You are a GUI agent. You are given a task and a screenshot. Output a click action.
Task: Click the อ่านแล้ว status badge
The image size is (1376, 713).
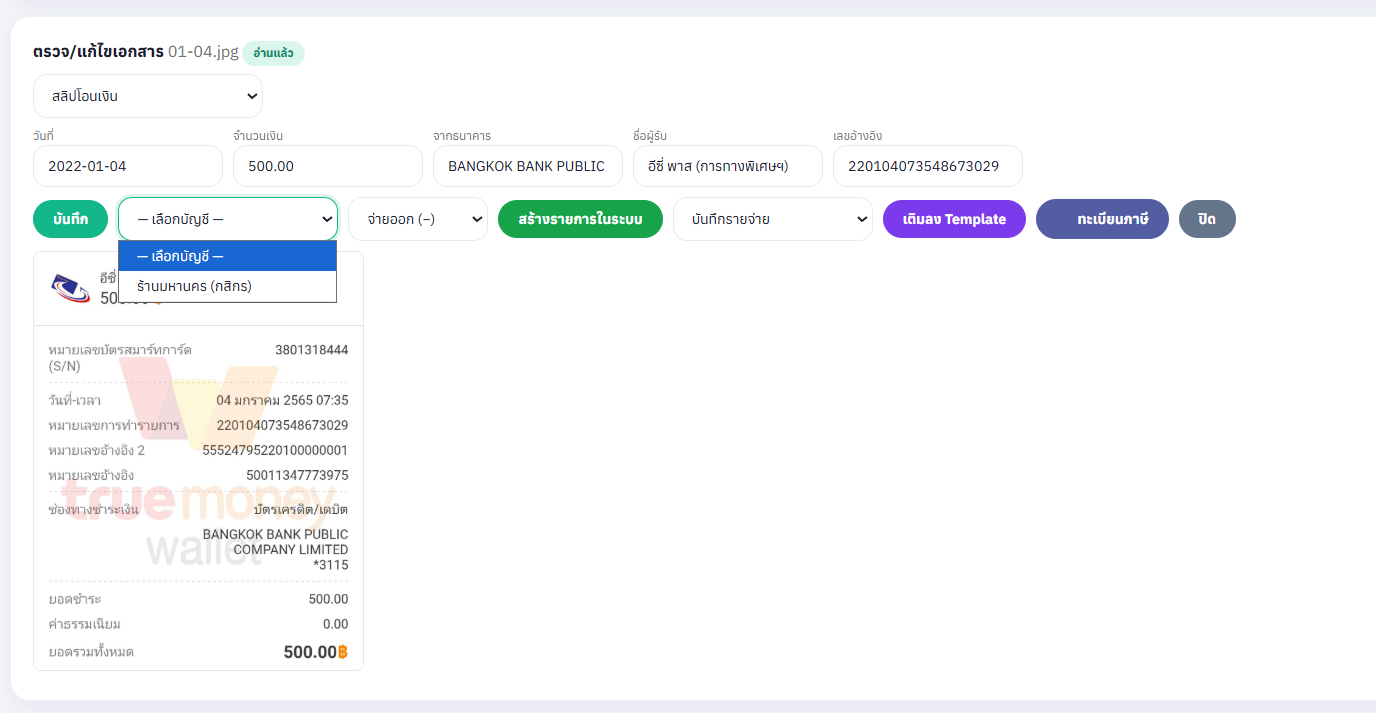[273, 53]
